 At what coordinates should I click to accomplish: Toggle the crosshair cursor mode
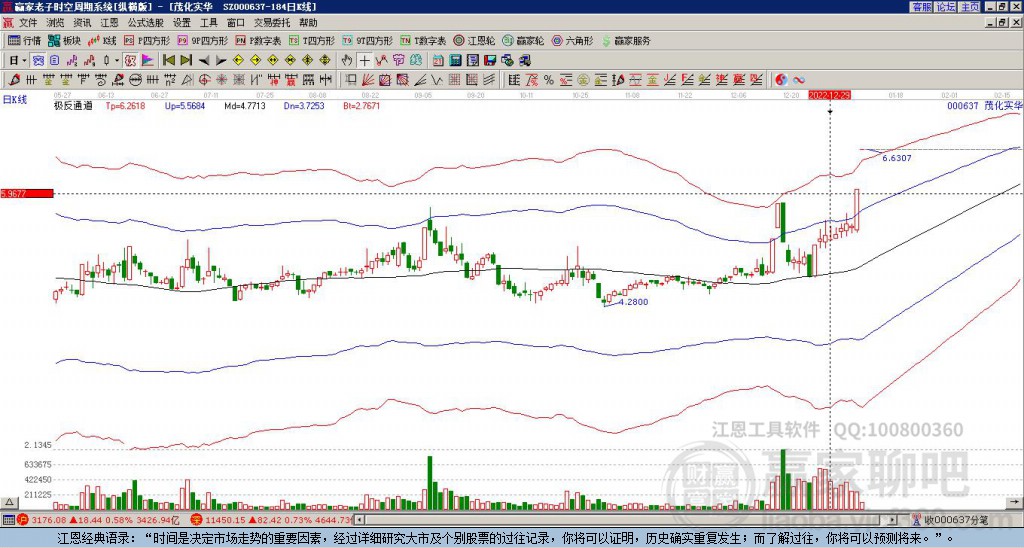[x=366, y=60]
